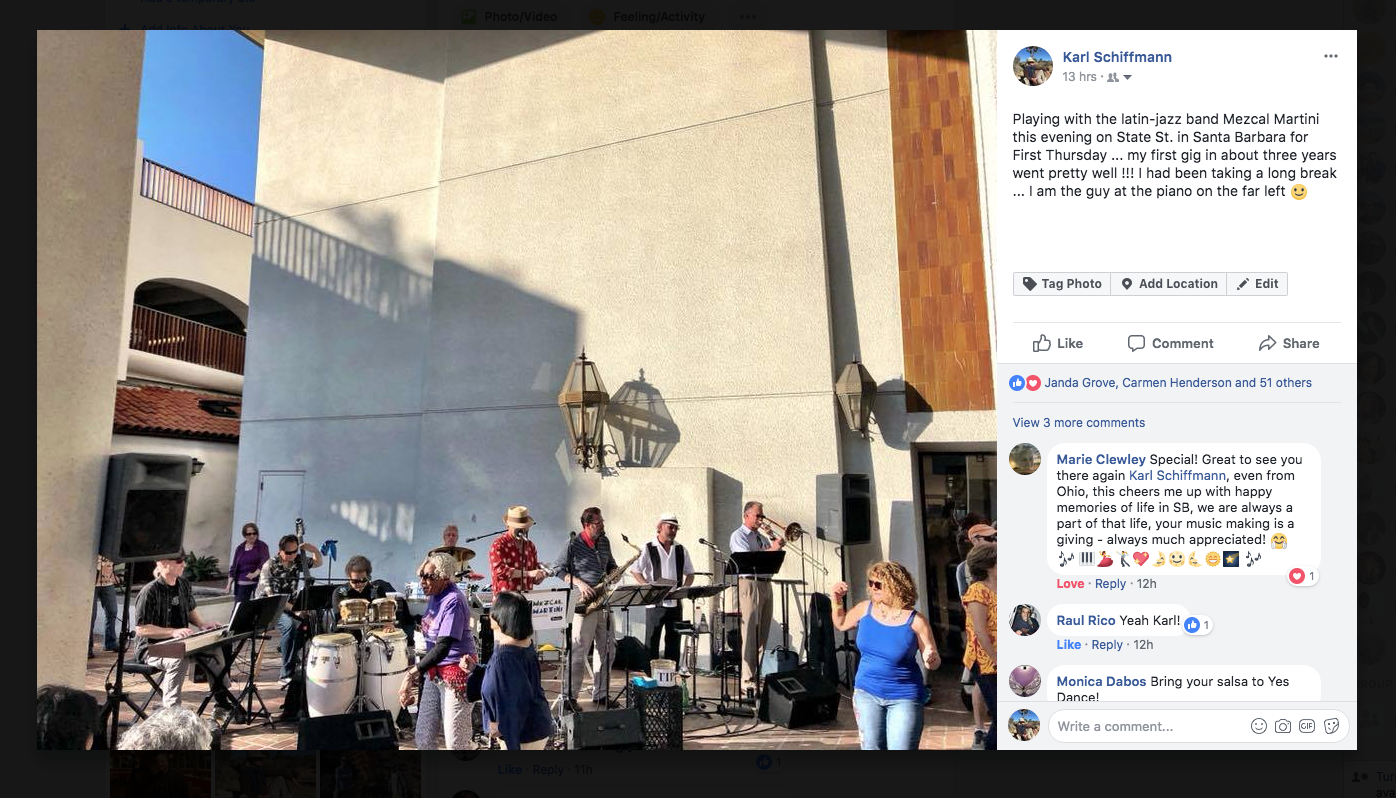The width and height of the screenshot is (1396, 798).
Task: Click the Tag Photo button
Action: (x=1062, y=284)
